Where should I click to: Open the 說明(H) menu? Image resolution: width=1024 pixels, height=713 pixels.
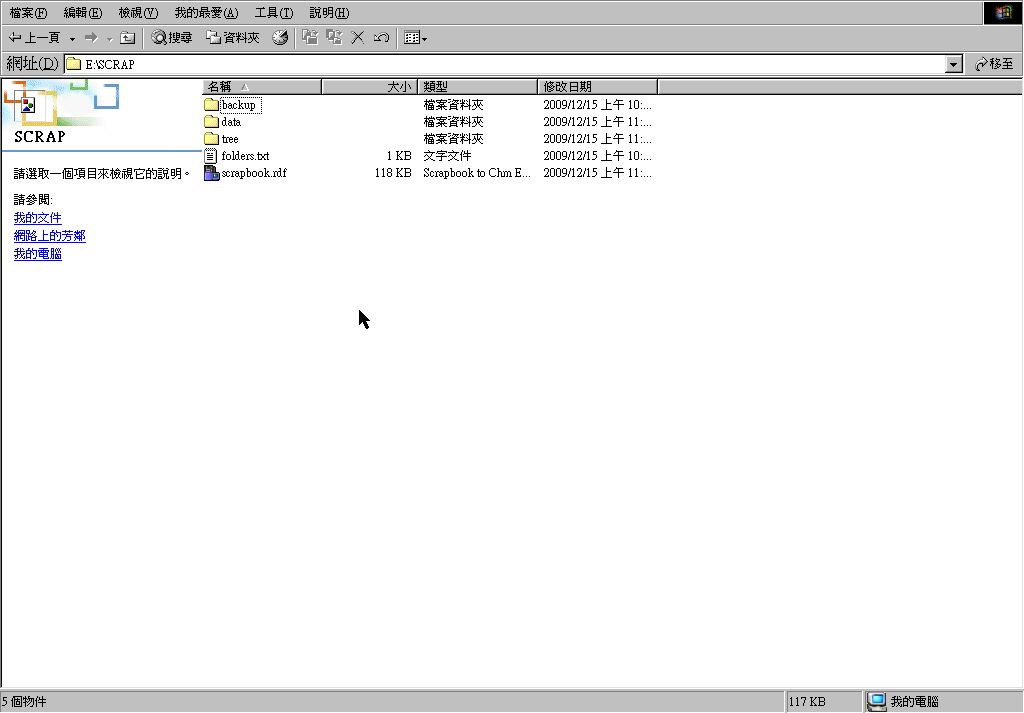tap(329, 13)
